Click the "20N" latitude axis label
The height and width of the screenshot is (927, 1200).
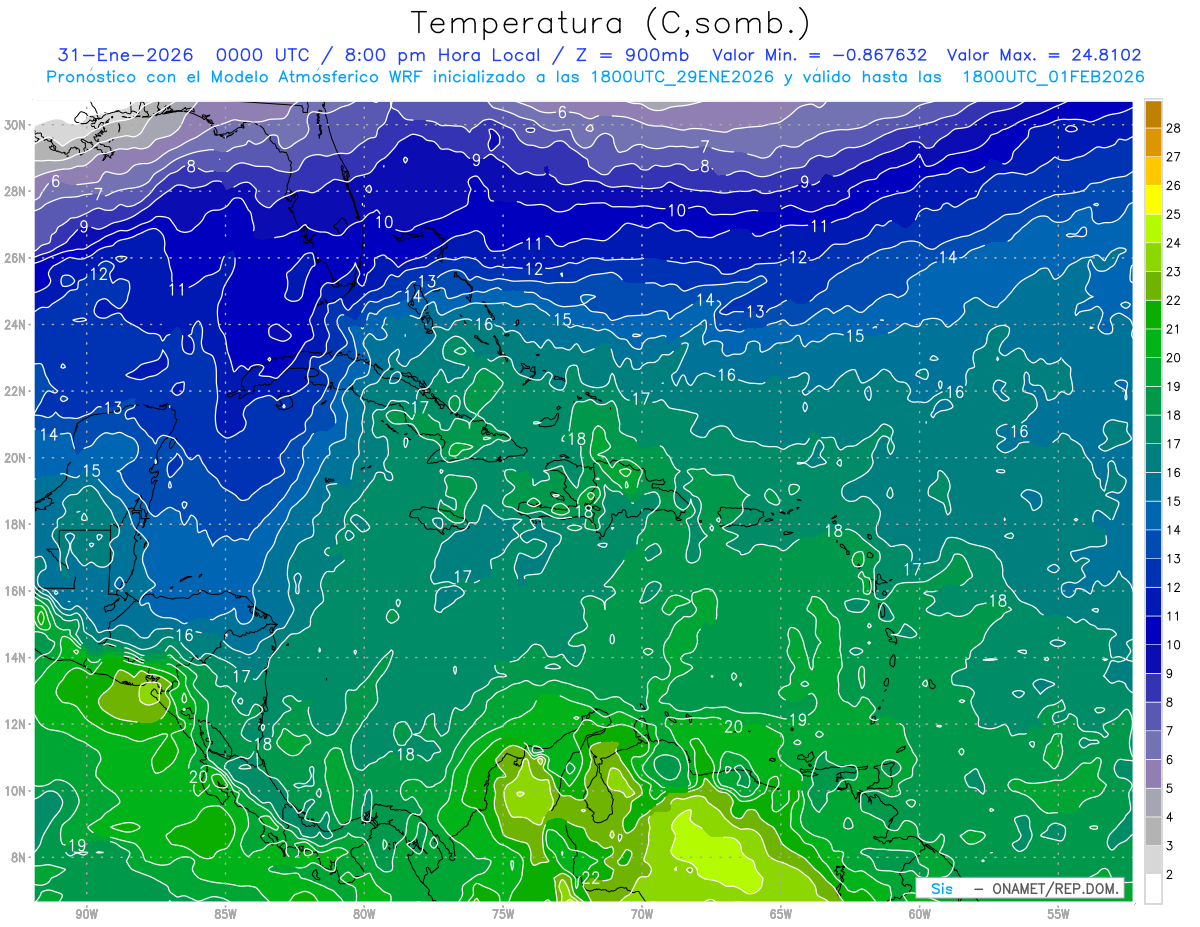(15, 458)
